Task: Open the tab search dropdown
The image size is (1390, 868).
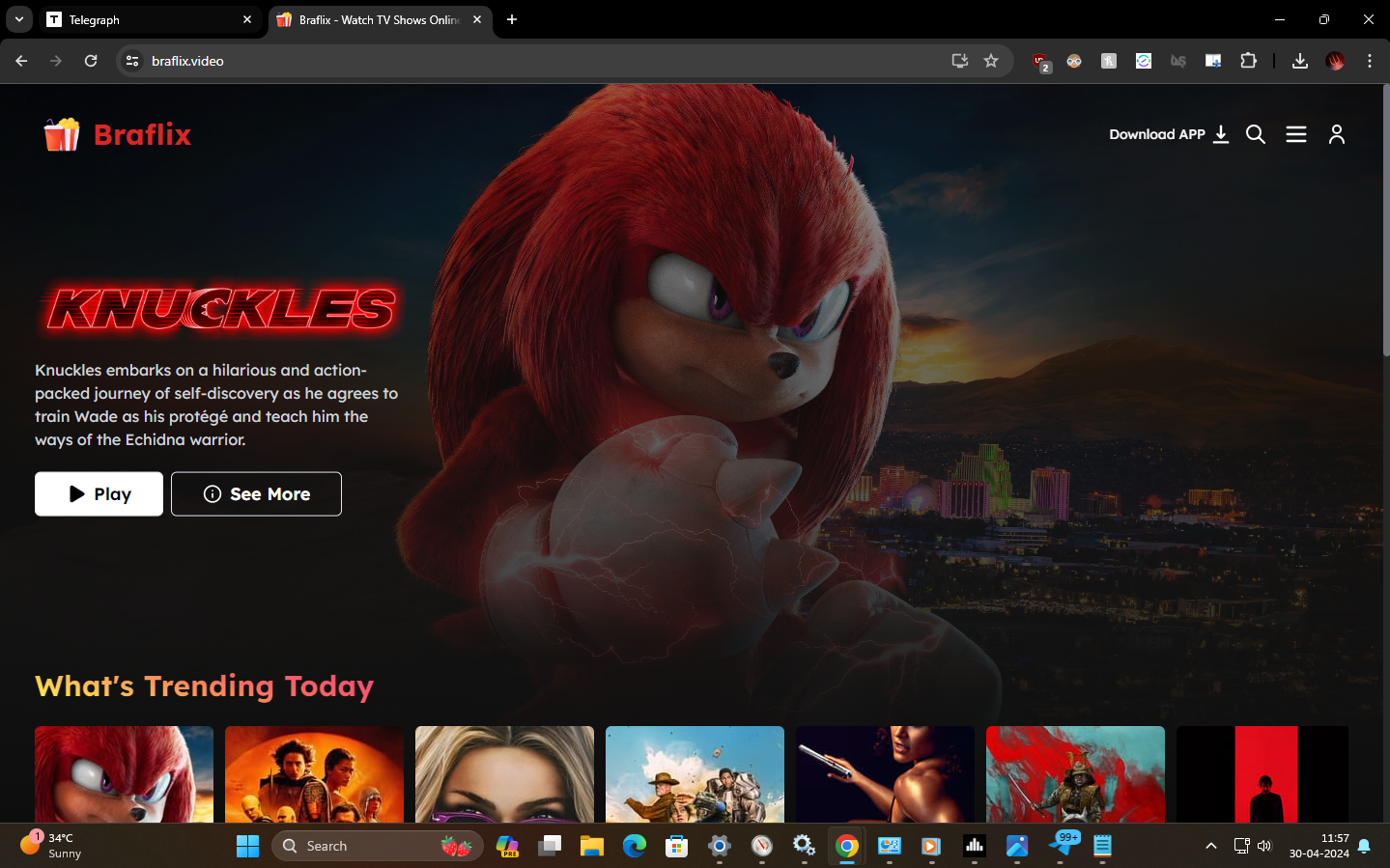Action: coord(19,19)
